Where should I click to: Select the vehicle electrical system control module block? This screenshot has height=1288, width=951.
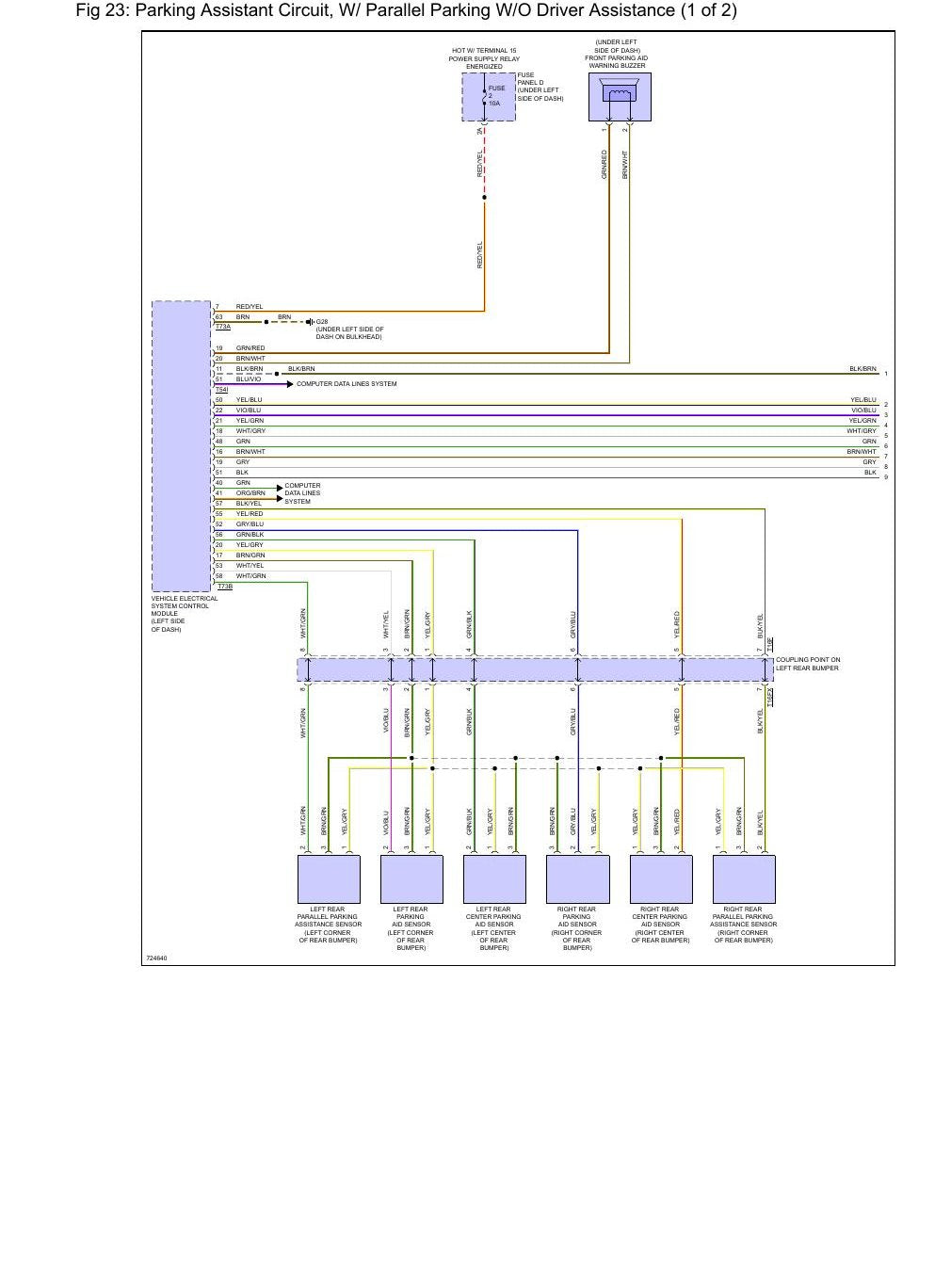point(182,446)
